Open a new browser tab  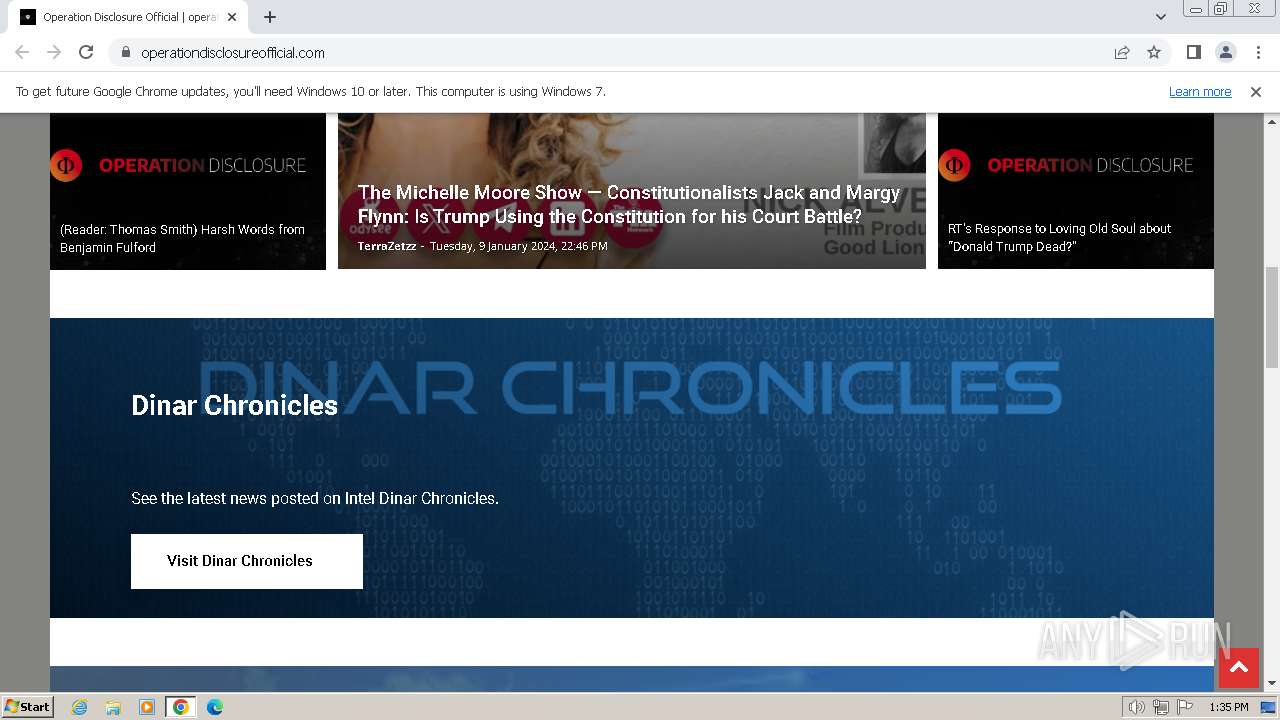[270, 17]
